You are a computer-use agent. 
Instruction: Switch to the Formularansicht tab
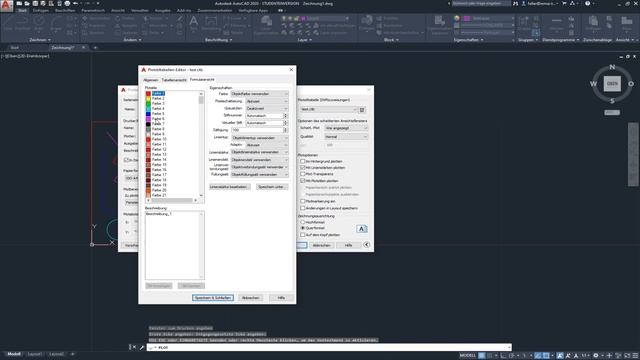click(202, 80)
